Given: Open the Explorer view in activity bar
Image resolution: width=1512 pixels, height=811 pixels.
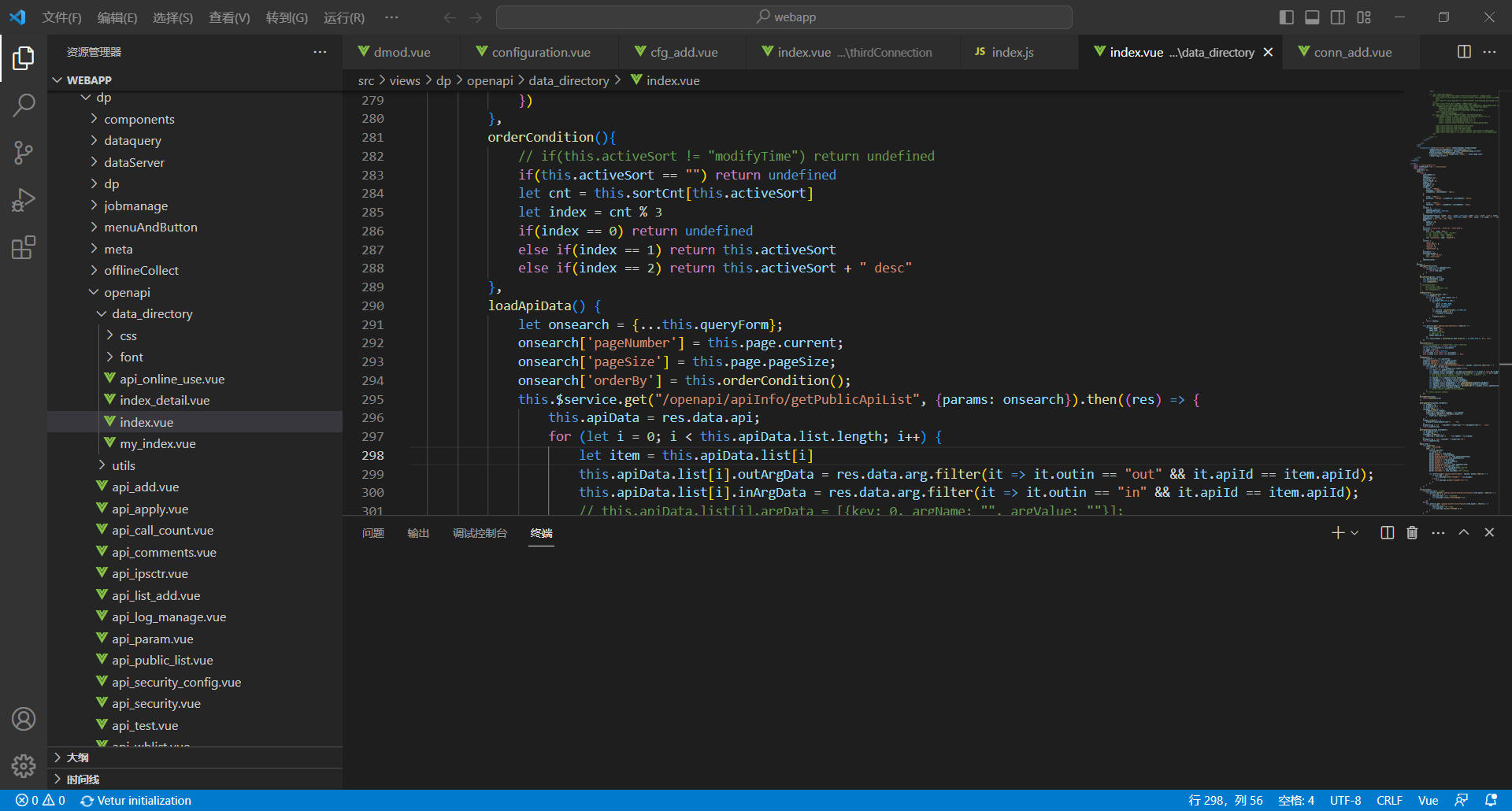Looking at the screenshot, I should point(24,57).
